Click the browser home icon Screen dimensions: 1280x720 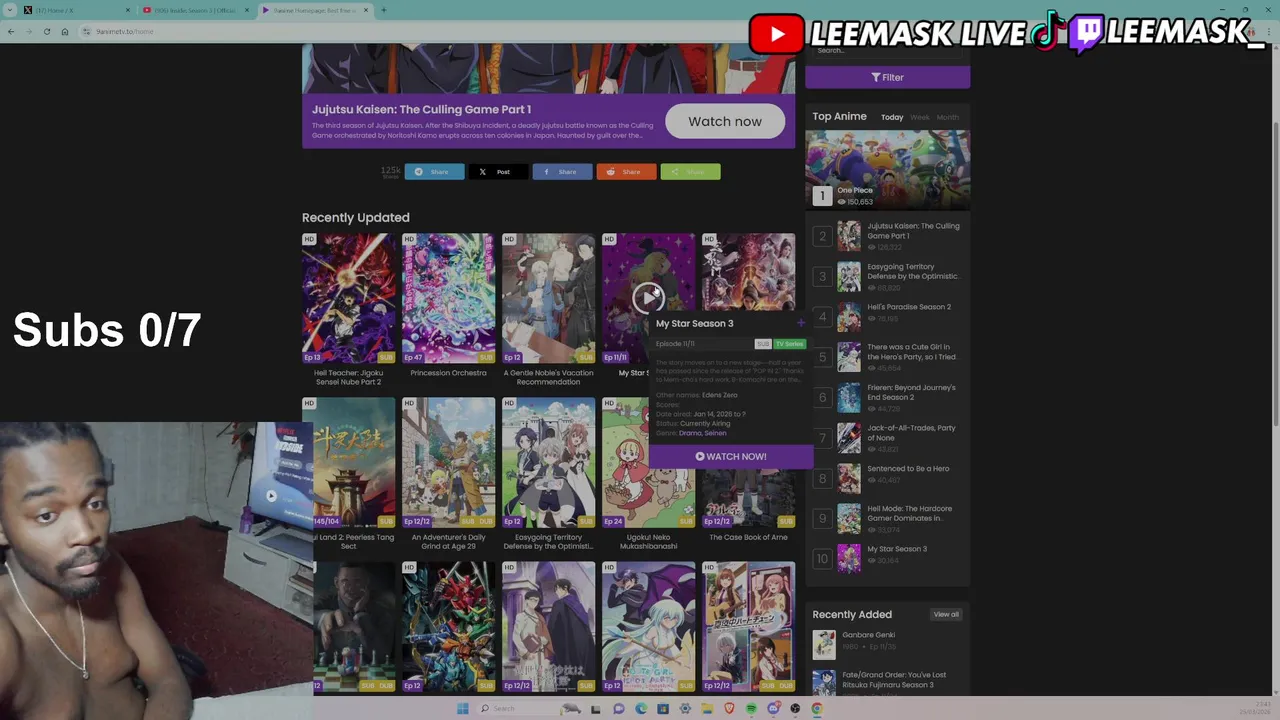click(x=65, y=32)
